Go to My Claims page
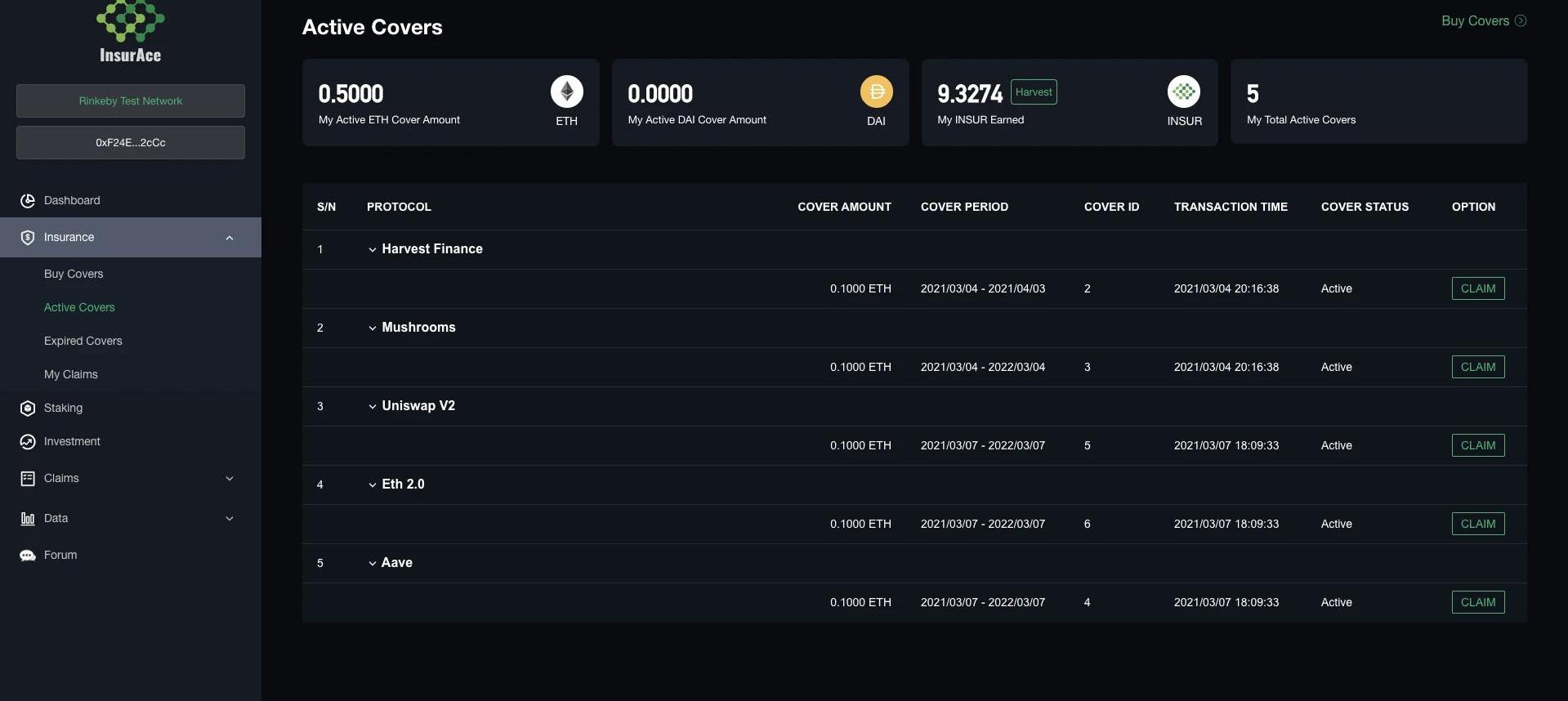Screen dimensions: 1568x701 (x=71, y=375)
